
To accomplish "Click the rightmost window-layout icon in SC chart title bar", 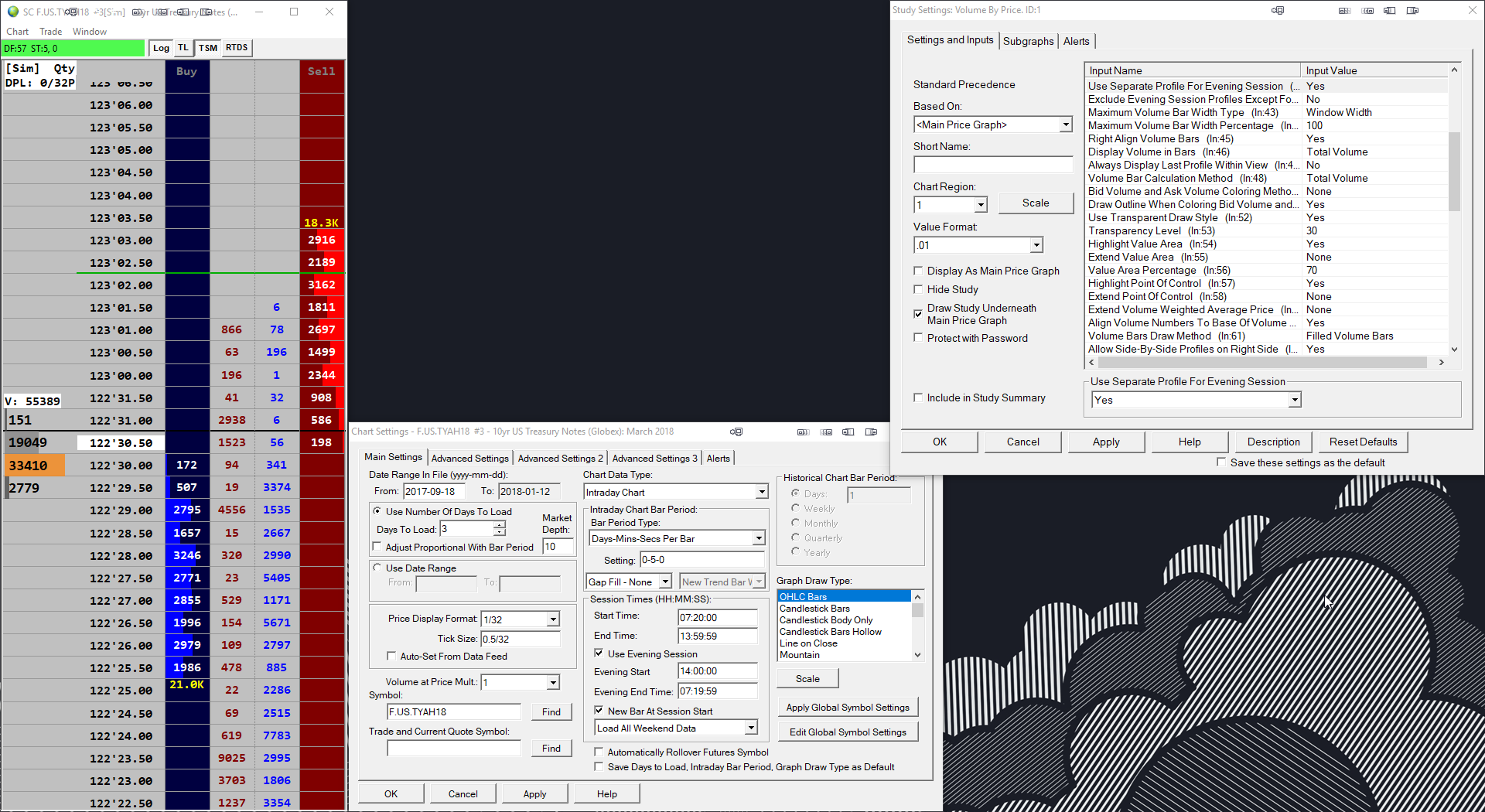I will [207, 12].
